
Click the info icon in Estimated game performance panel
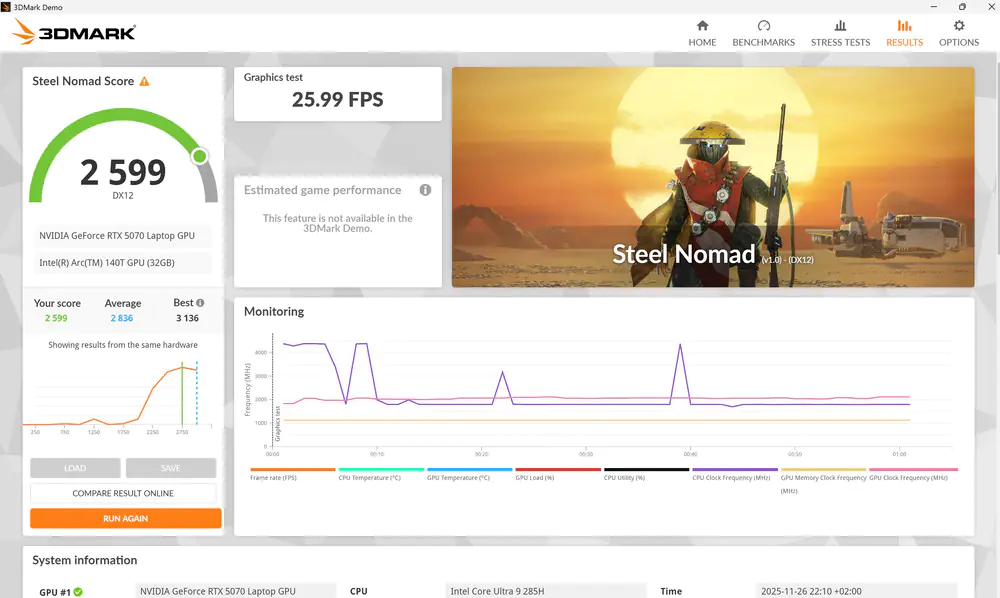[424, 189]
